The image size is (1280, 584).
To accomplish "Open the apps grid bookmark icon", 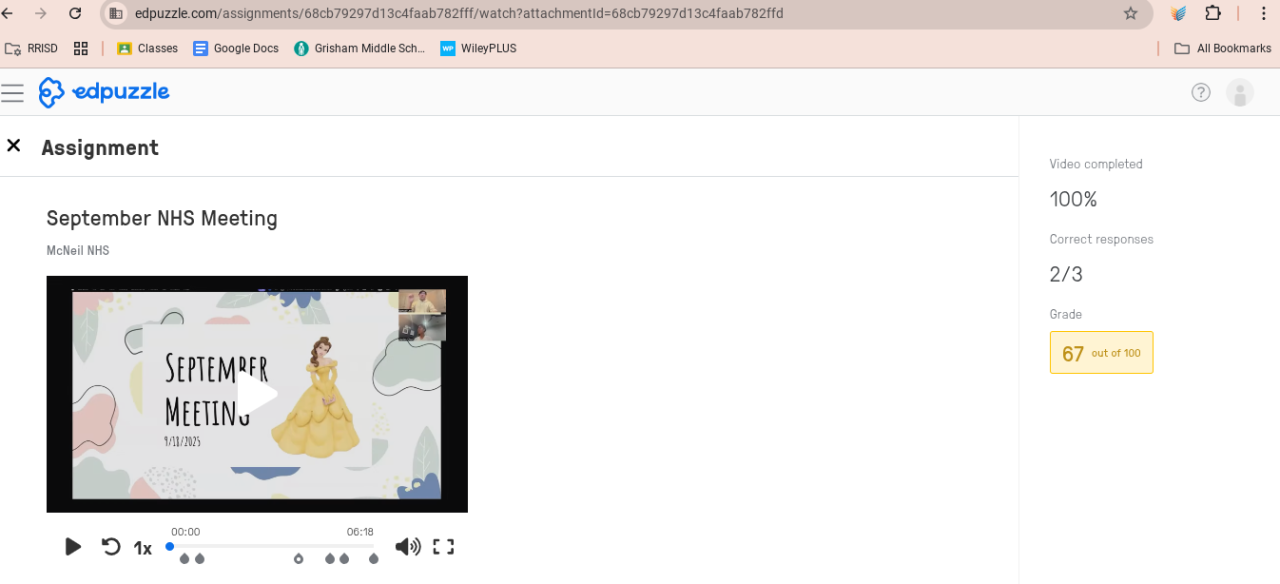I will 81,48.
